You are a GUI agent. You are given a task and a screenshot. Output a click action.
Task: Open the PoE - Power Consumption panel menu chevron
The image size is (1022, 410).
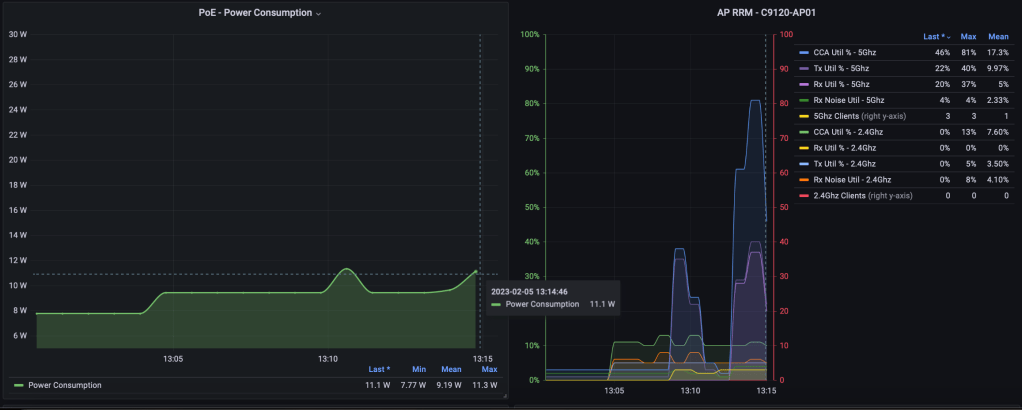coord(318,13)
